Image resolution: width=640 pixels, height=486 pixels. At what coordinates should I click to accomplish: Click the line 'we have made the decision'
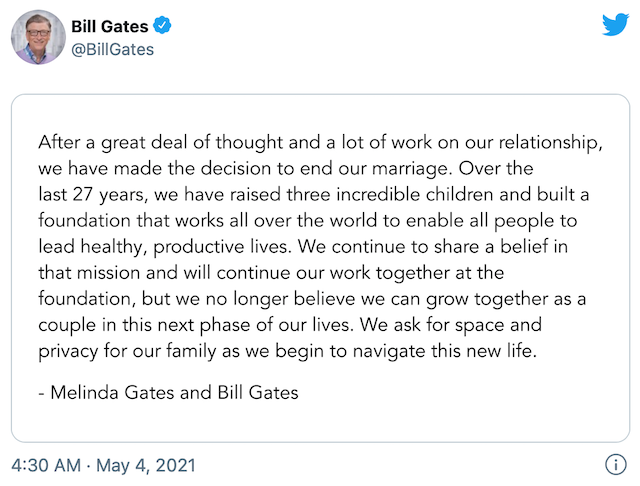(286, 169)
